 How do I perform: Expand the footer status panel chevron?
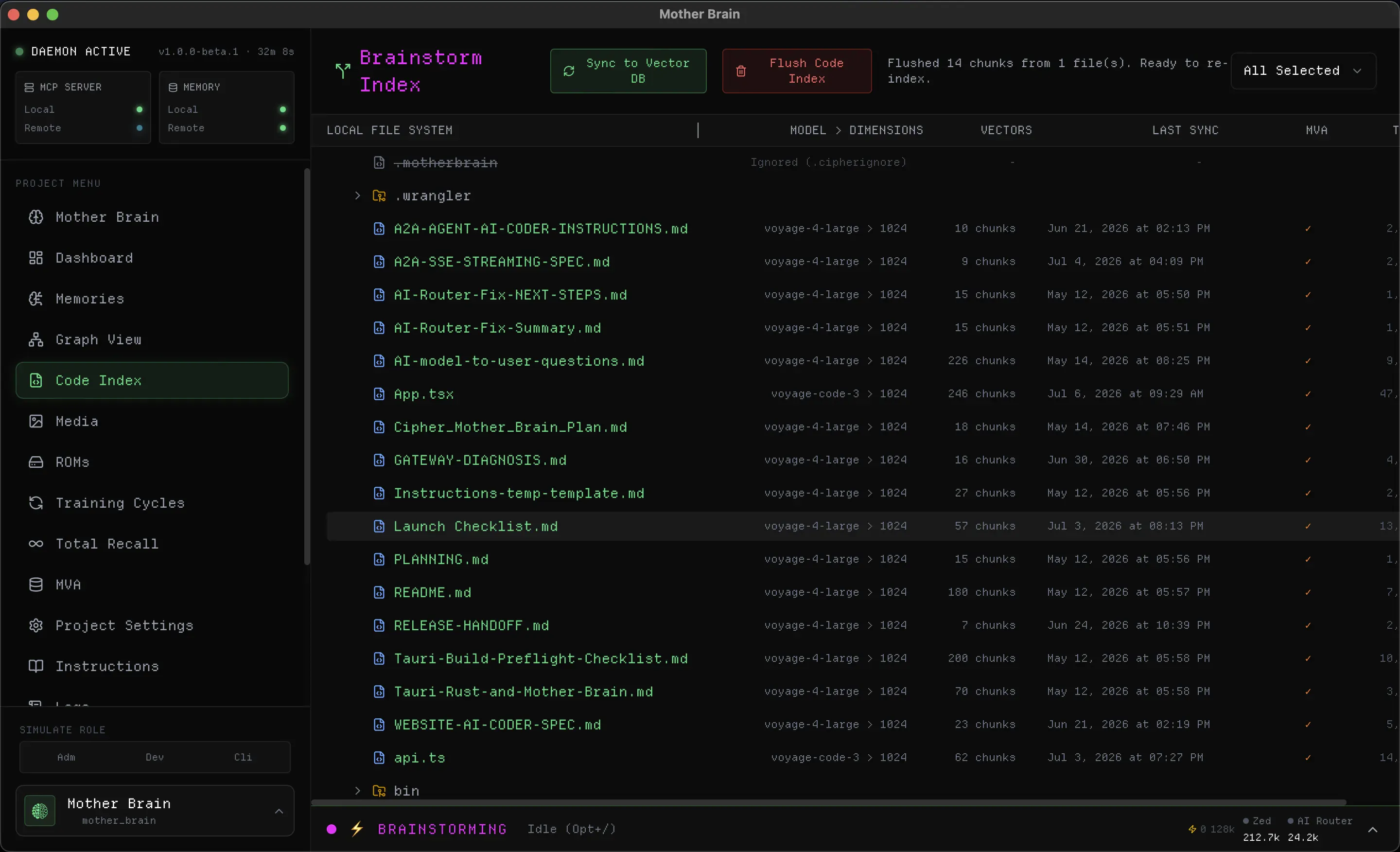1372,830
